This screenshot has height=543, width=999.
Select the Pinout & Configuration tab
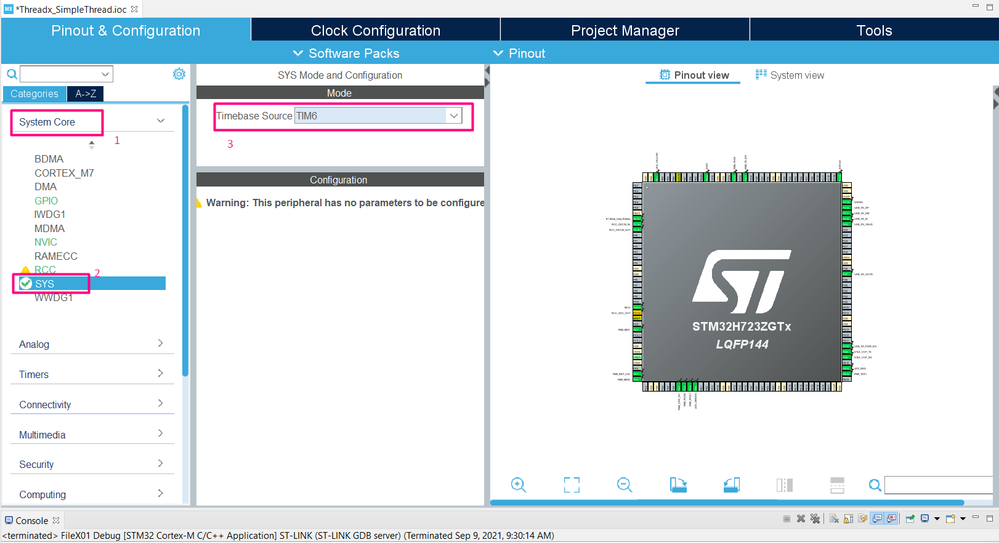[x=126, y=30]
